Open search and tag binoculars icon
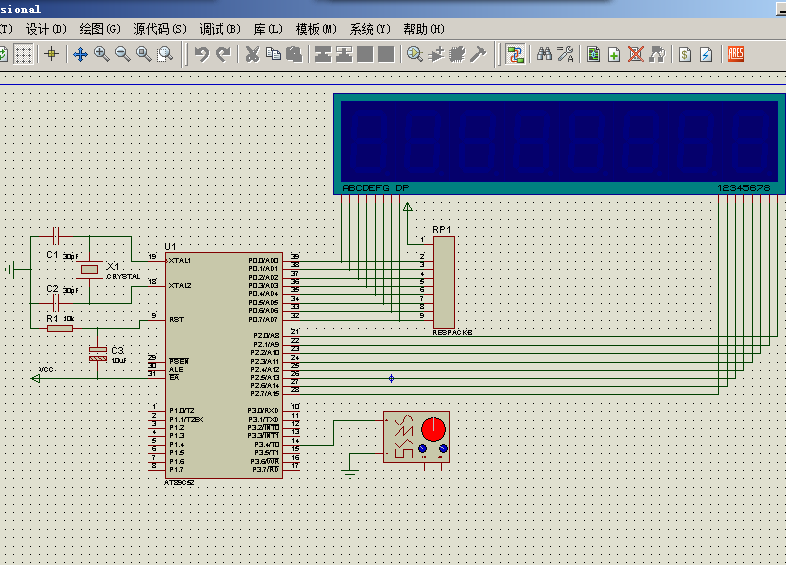Image resolution: width=786 pixels, height=565 pixels. tap(545, 54)
